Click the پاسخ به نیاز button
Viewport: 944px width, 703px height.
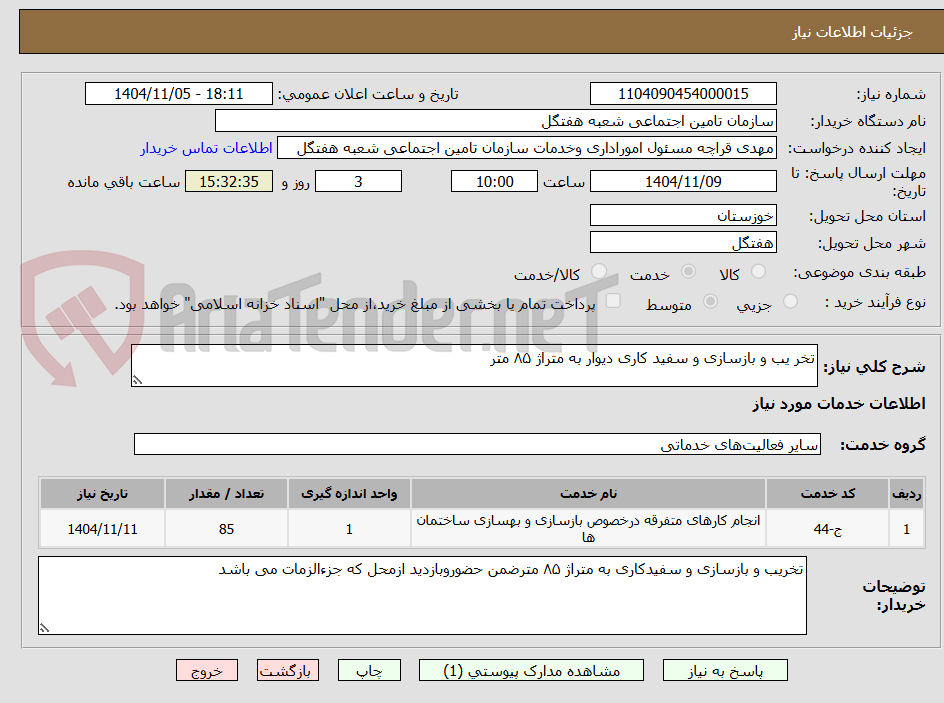[725, 670]
